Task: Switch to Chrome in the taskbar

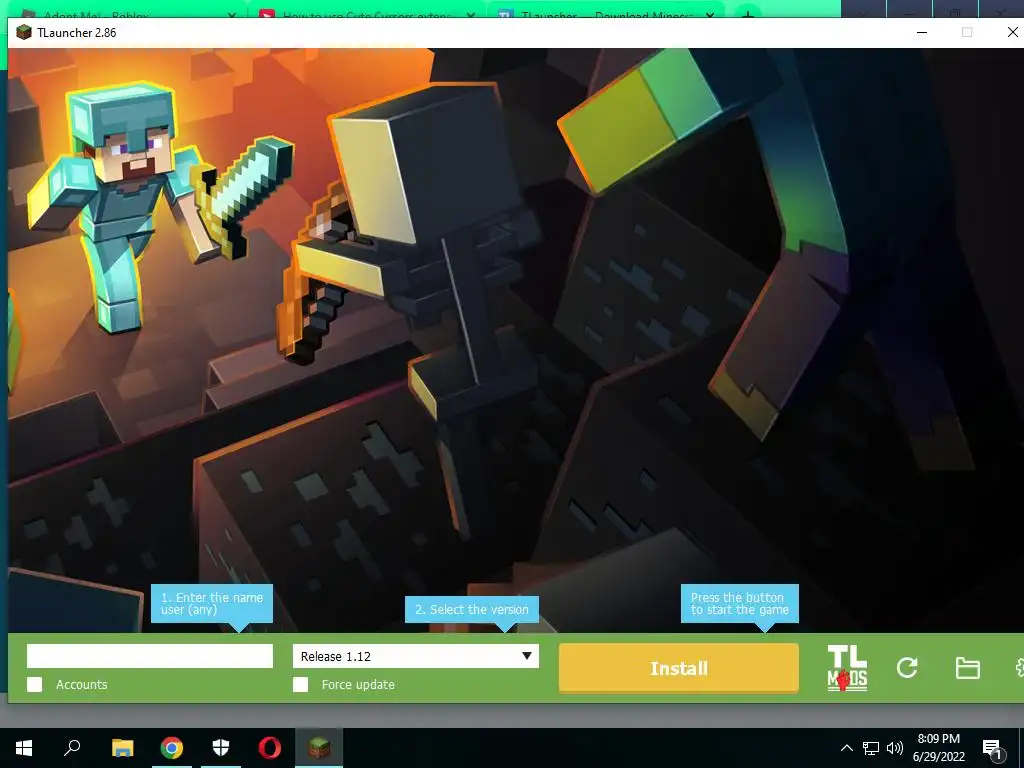Action: [172, 748]
